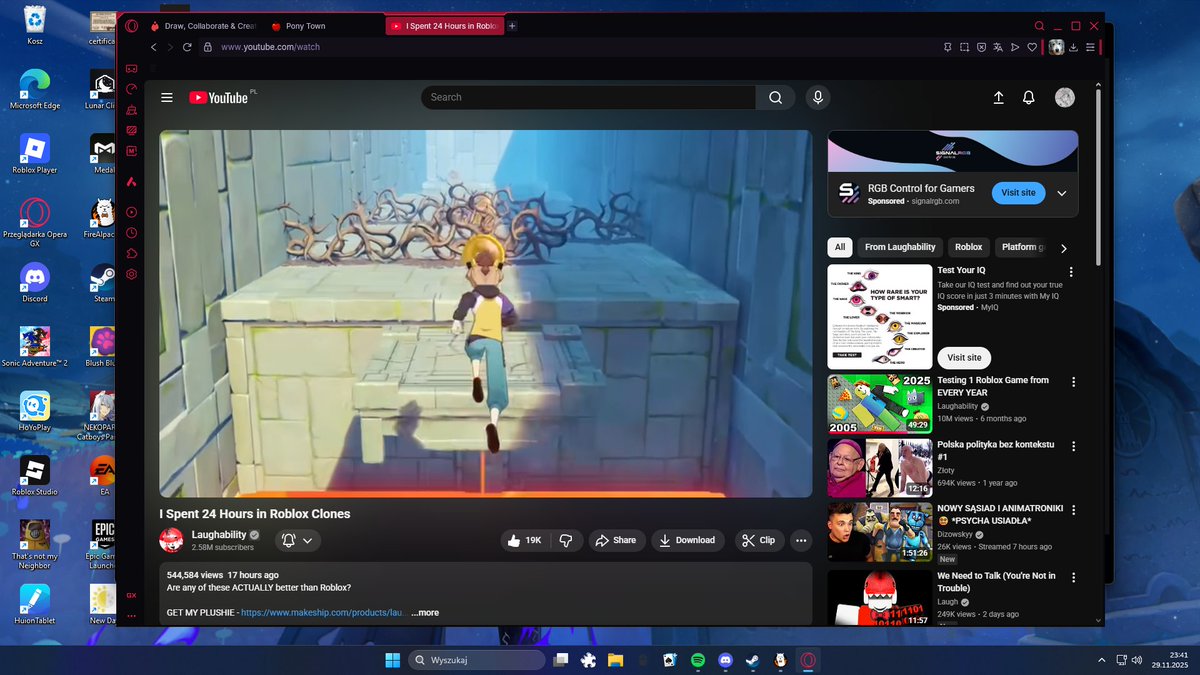Download the video
This screenshot has height=675, width=1200.
(x=688, y=540)
